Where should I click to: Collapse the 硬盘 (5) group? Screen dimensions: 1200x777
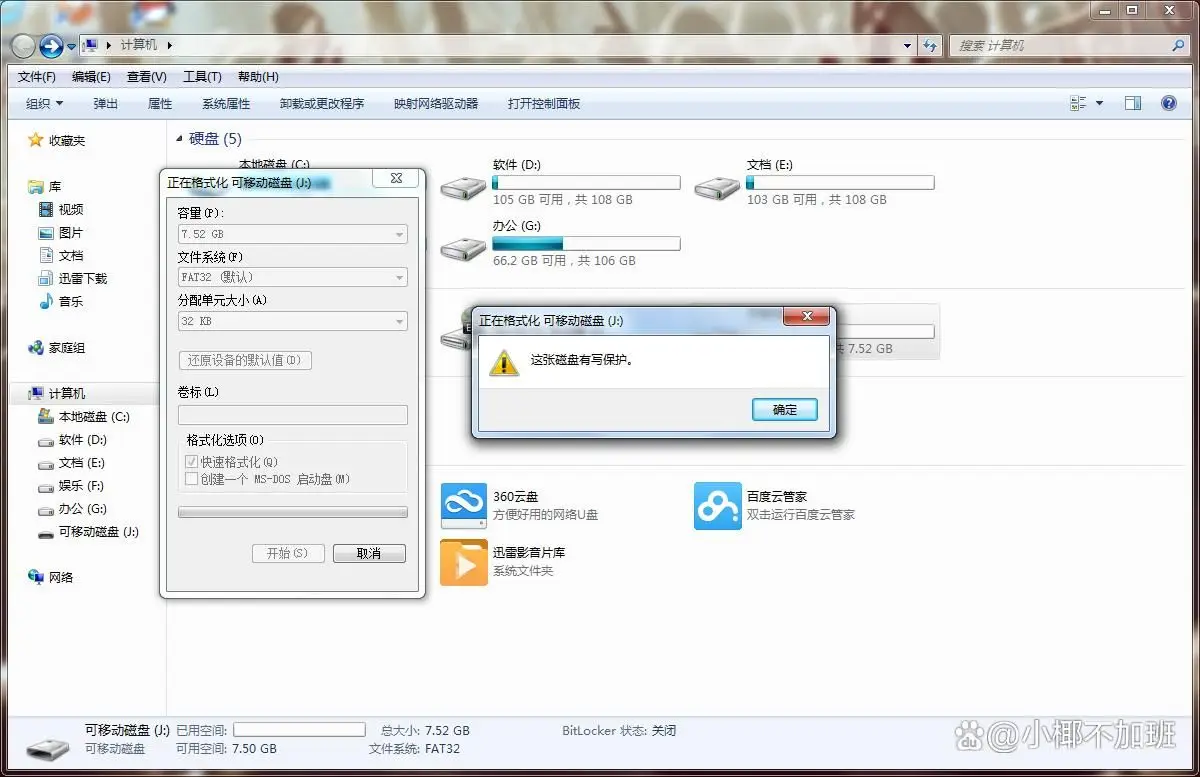(x=178, y=139)
